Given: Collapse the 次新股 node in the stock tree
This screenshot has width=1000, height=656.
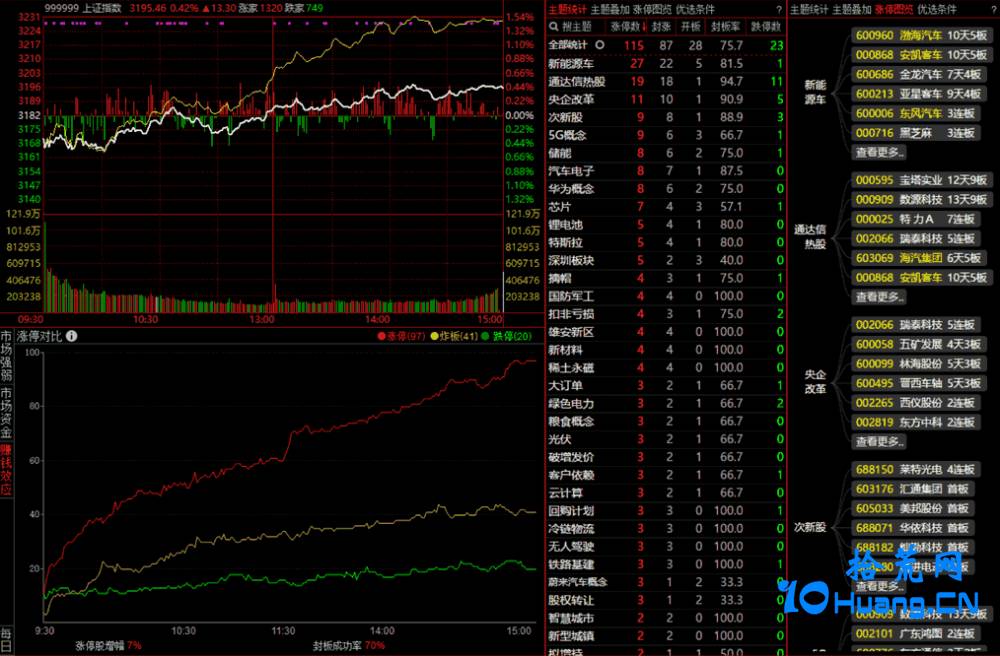Looking at the screenshot, I should pos(810,527).
